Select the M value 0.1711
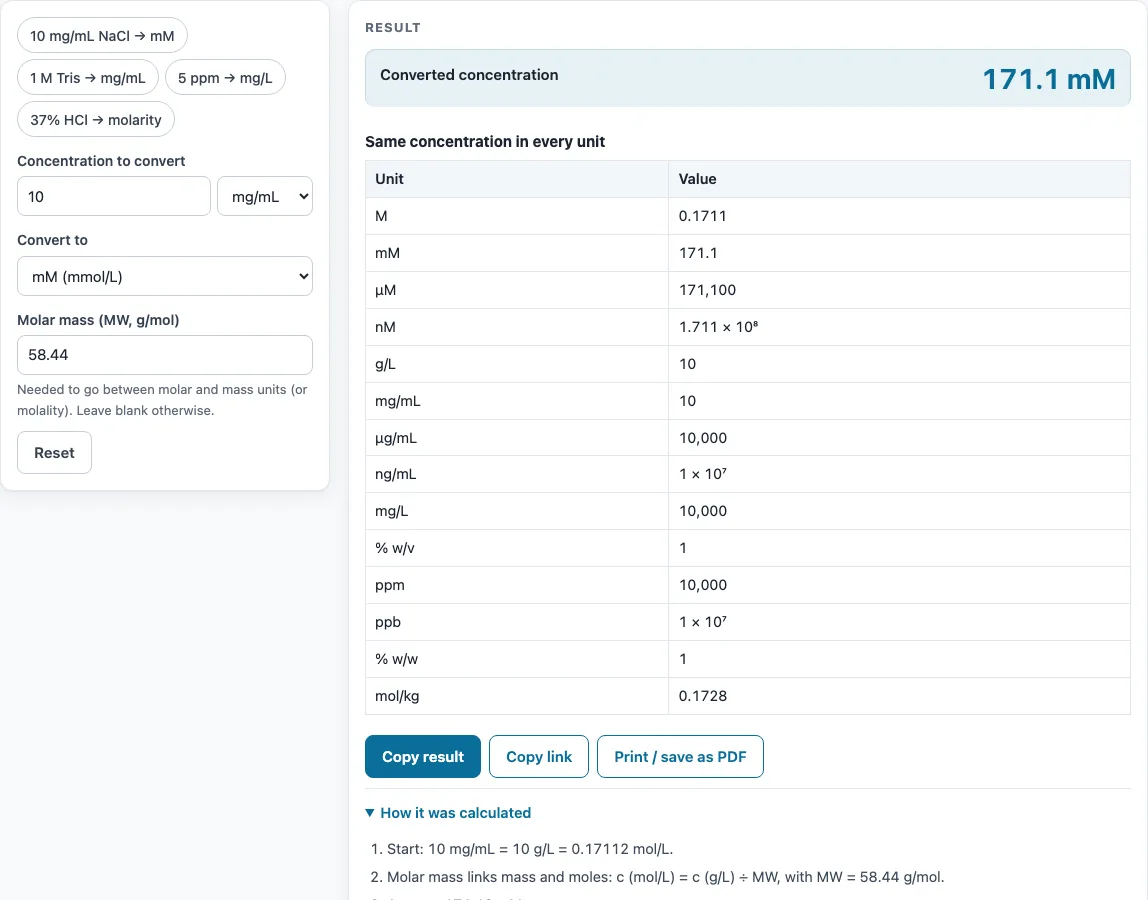This screenshot has height=900, width=1148. click(x=702, y=216)
